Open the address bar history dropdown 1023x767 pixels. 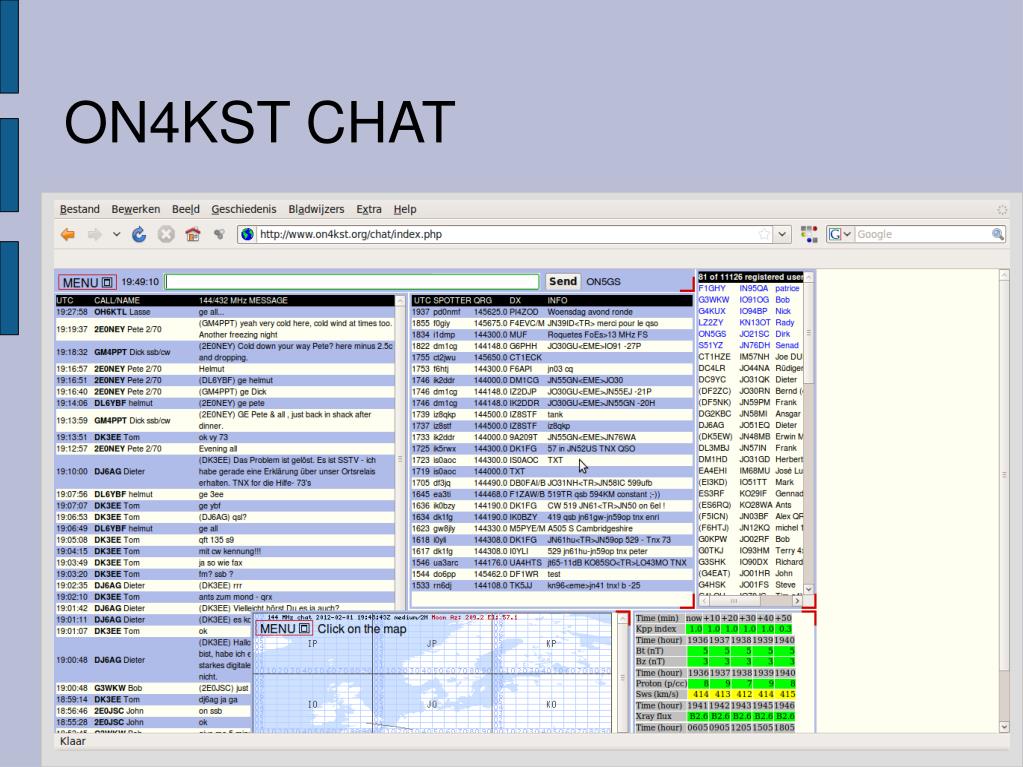[782, 234]
